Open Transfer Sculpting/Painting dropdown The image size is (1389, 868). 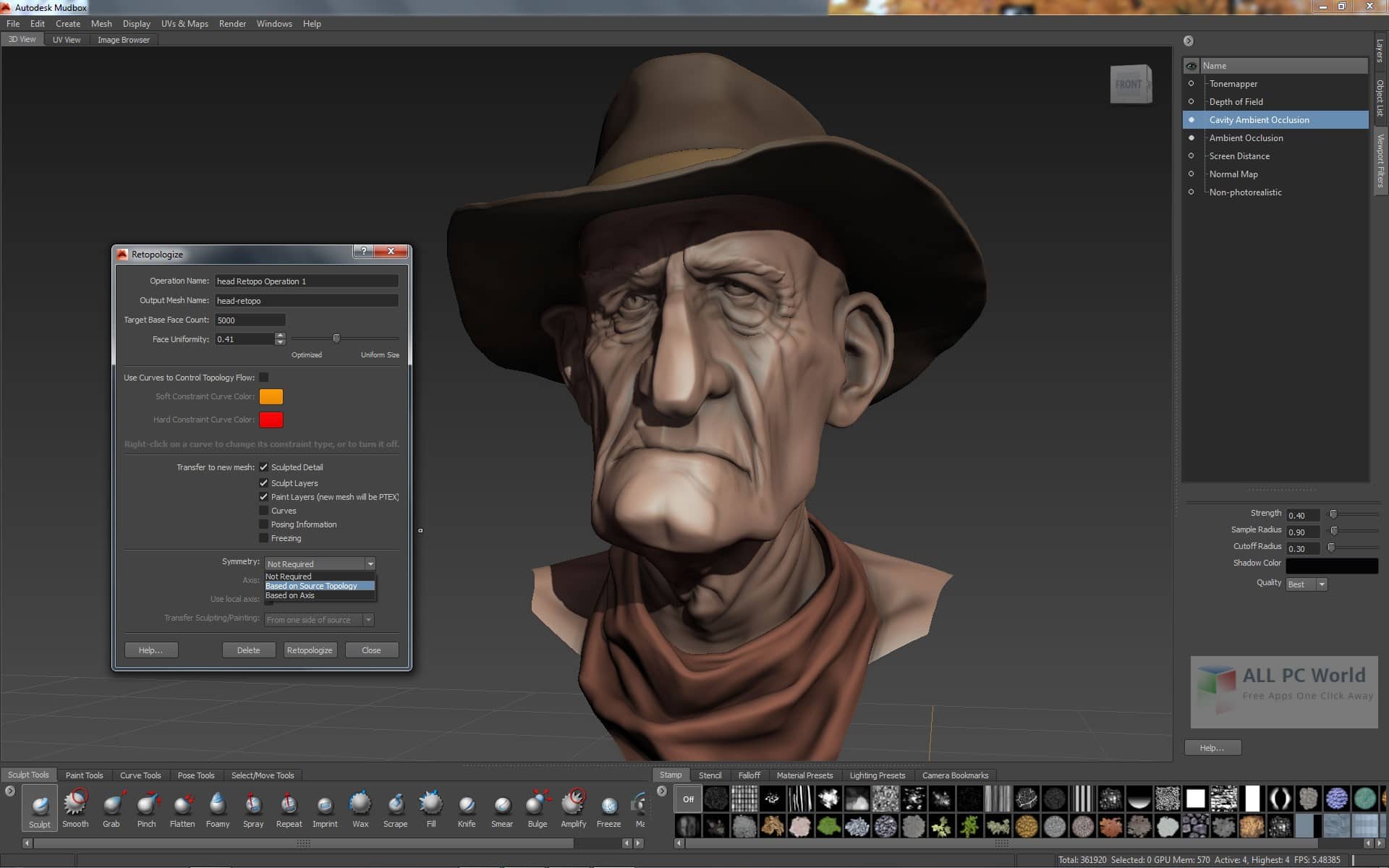(x=319, y=620)
